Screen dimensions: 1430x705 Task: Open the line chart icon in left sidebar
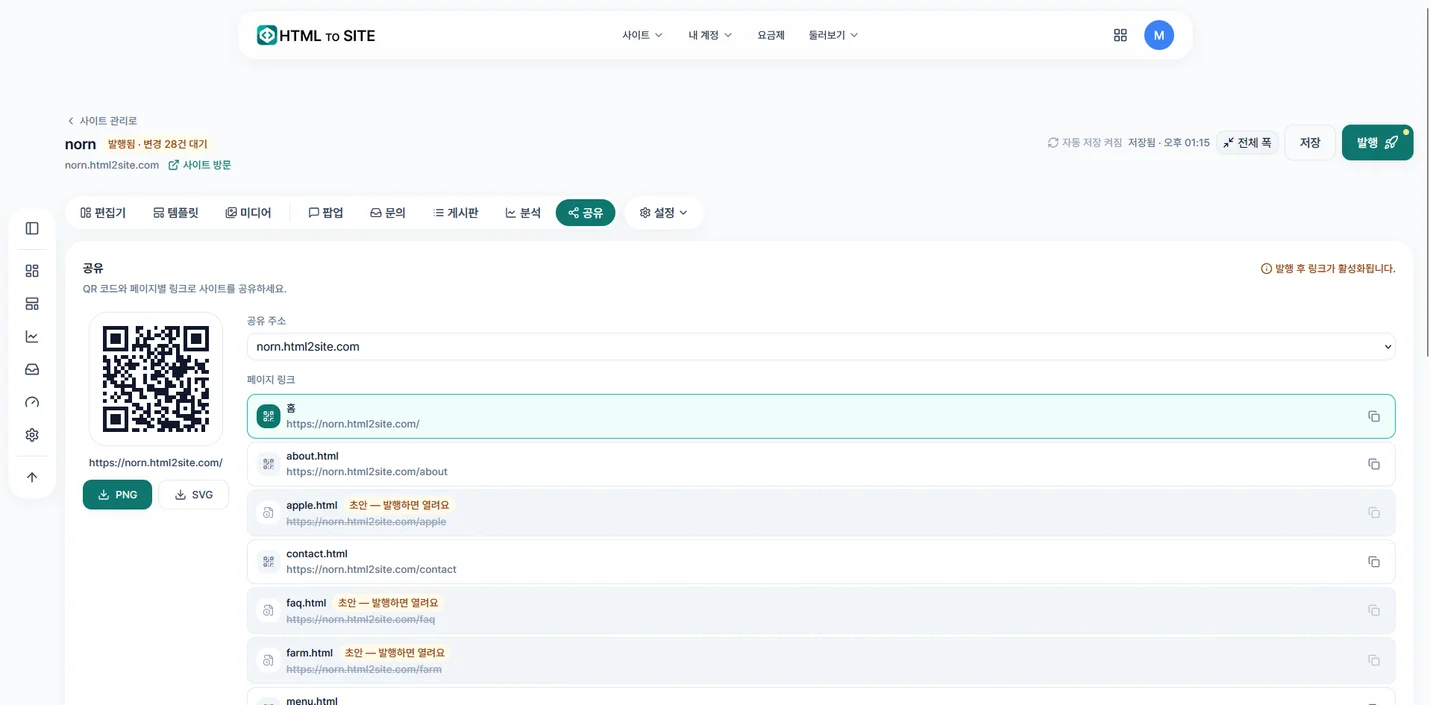[x=32, y=337]
